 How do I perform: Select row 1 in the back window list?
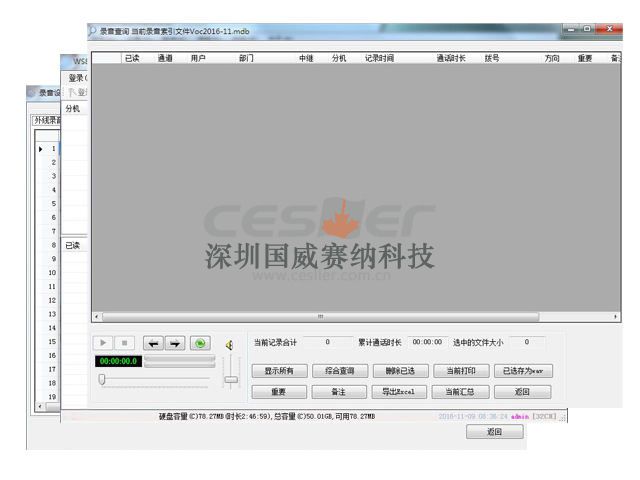point(48,149)
